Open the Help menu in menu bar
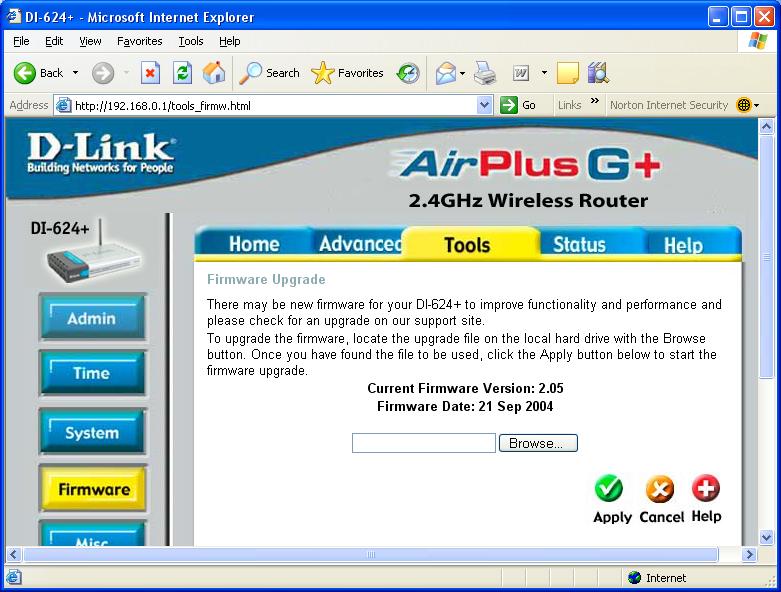 click(x=230, y=41)
